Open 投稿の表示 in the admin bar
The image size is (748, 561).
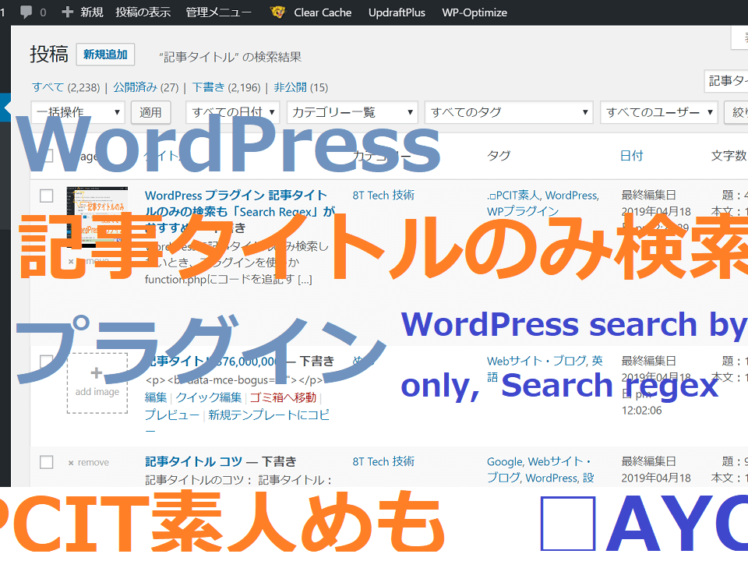143,12
